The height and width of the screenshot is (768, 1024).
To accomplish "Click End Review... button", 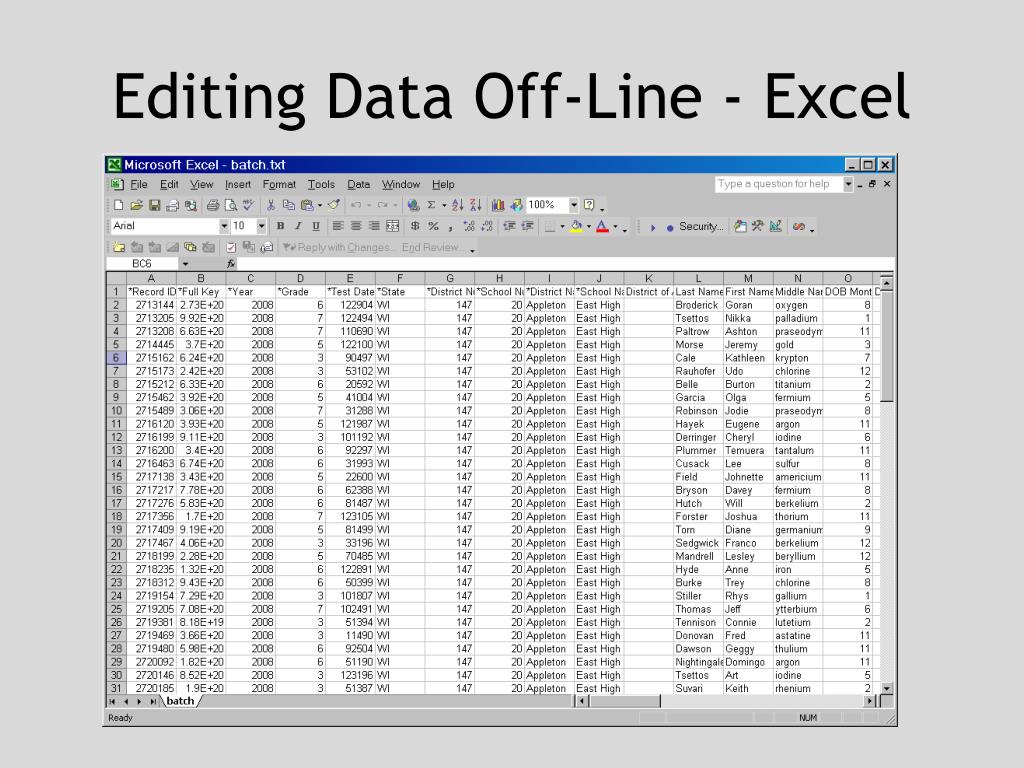I will (432, 248).
